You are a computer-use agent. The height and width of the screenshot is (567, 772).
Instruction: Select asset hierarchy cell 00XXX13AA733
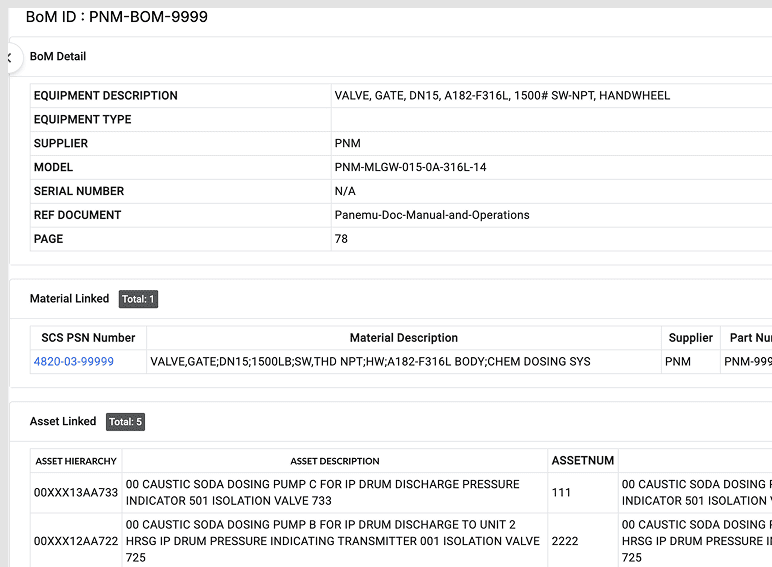(76, 493)
